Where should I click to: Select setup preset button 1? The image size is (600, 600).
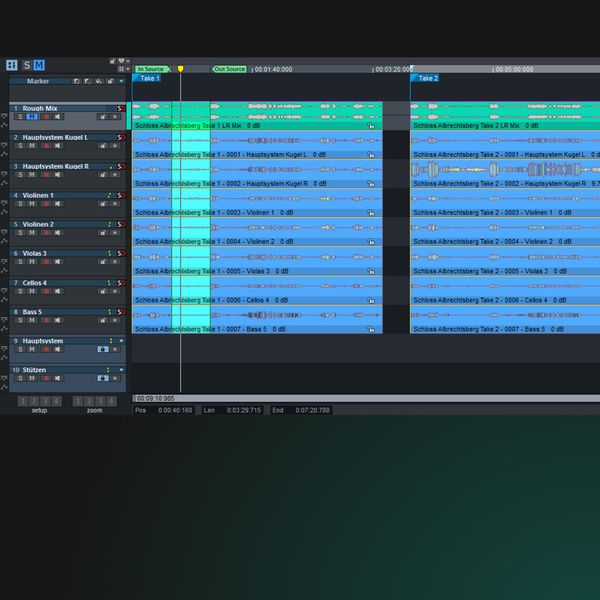click(x=23, y=401)
